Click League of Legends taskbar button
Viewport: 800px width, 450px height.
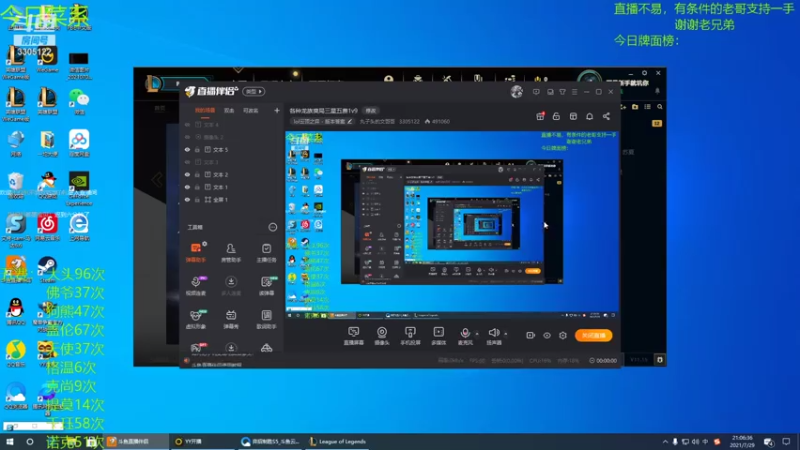click(338, 442)
